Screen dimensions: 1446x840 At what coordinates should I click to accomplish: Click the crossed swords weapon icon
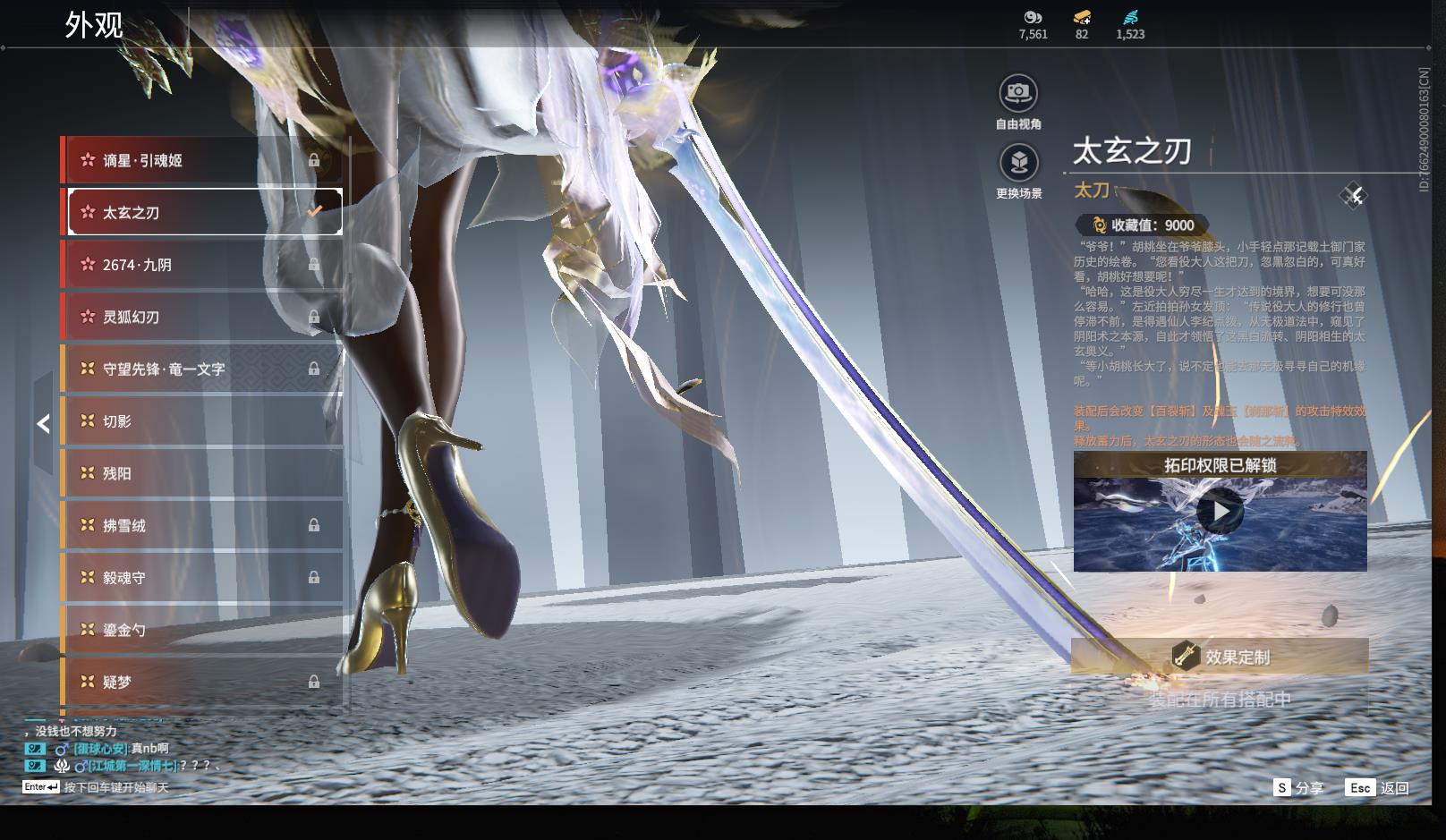1353,196
